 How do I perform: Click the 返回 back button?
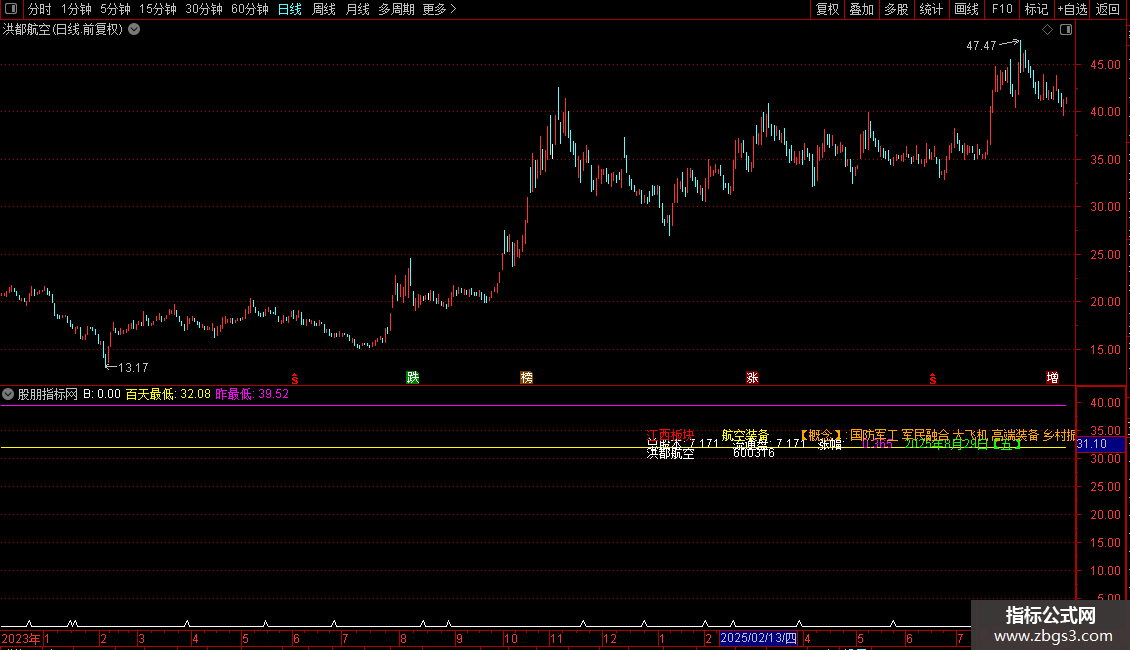[1108, 9]
